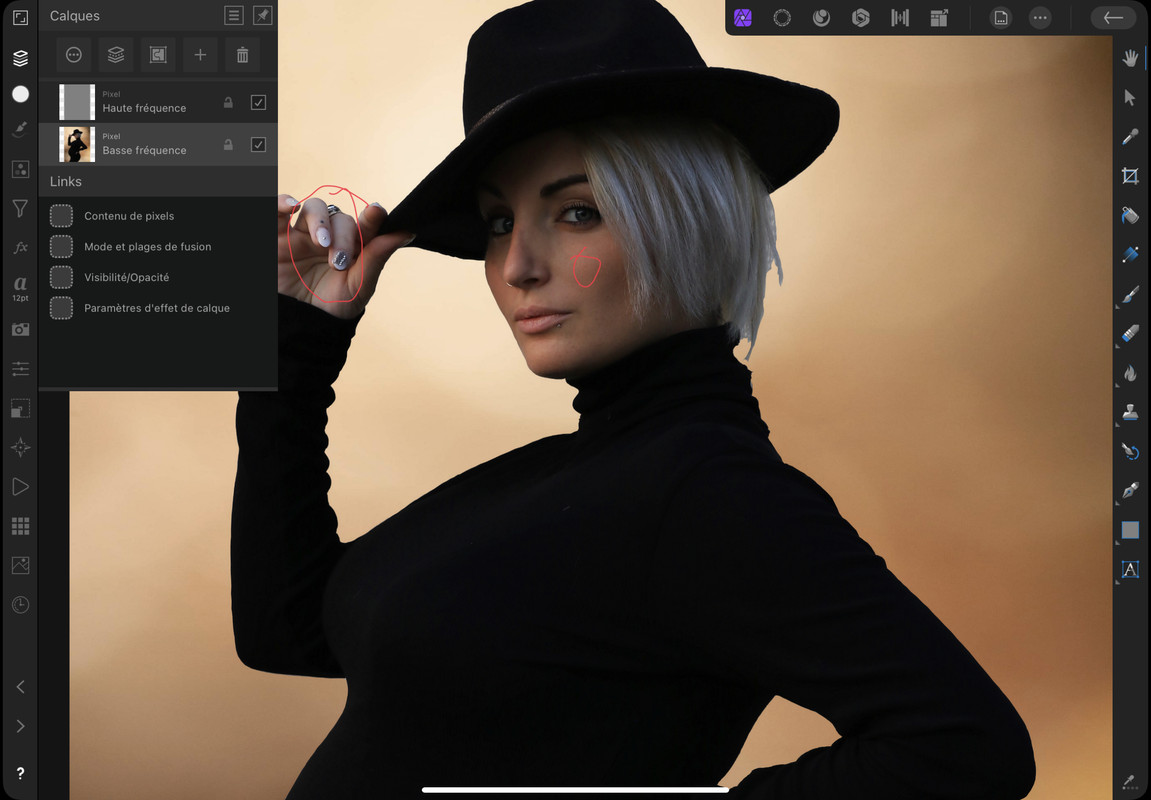Click the group layers stack button
This screenshot has height=800, width=1151.
pos(116,55)
